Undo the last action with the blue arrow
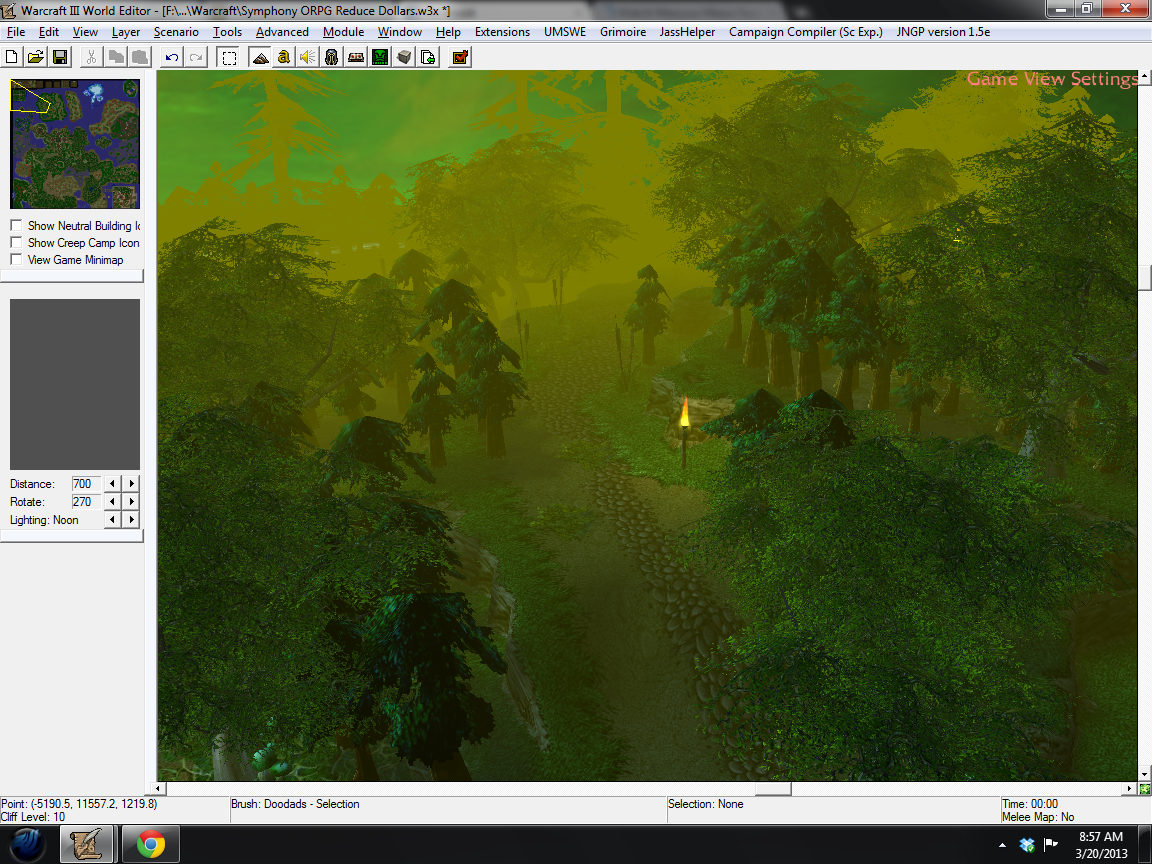The width and height of the screenshot is (1152, 864). [x=172, y=57]
